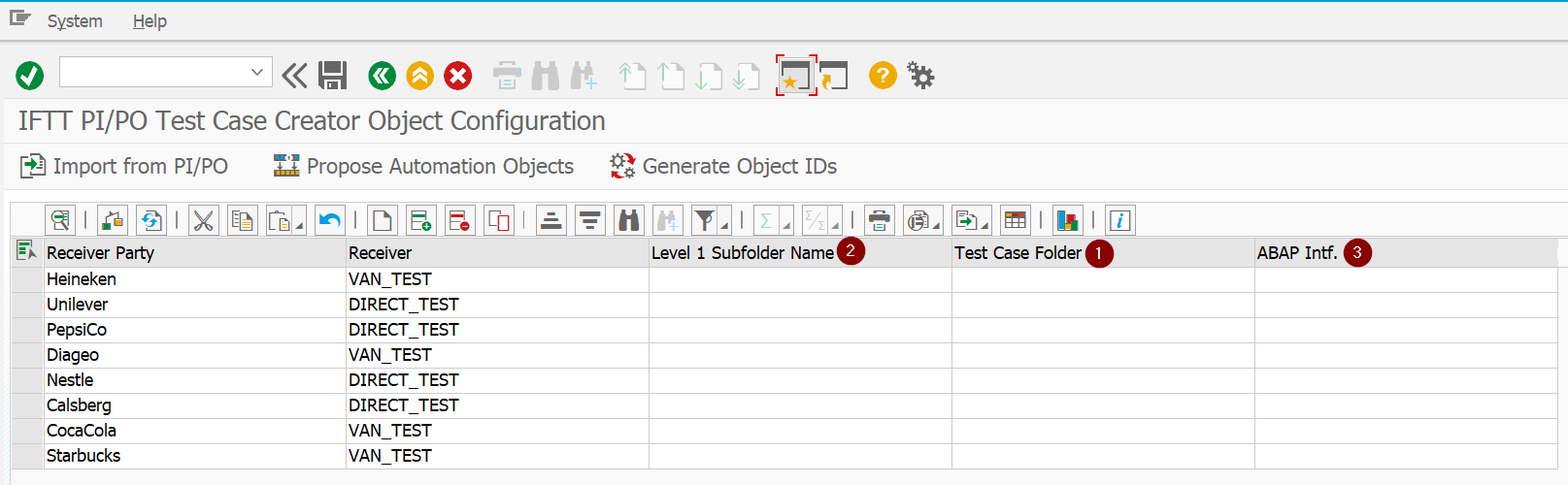Viewport: 1568px width, 485px height.
Task: Expand the filter options dropdown arrow
Action: (725, 226)
